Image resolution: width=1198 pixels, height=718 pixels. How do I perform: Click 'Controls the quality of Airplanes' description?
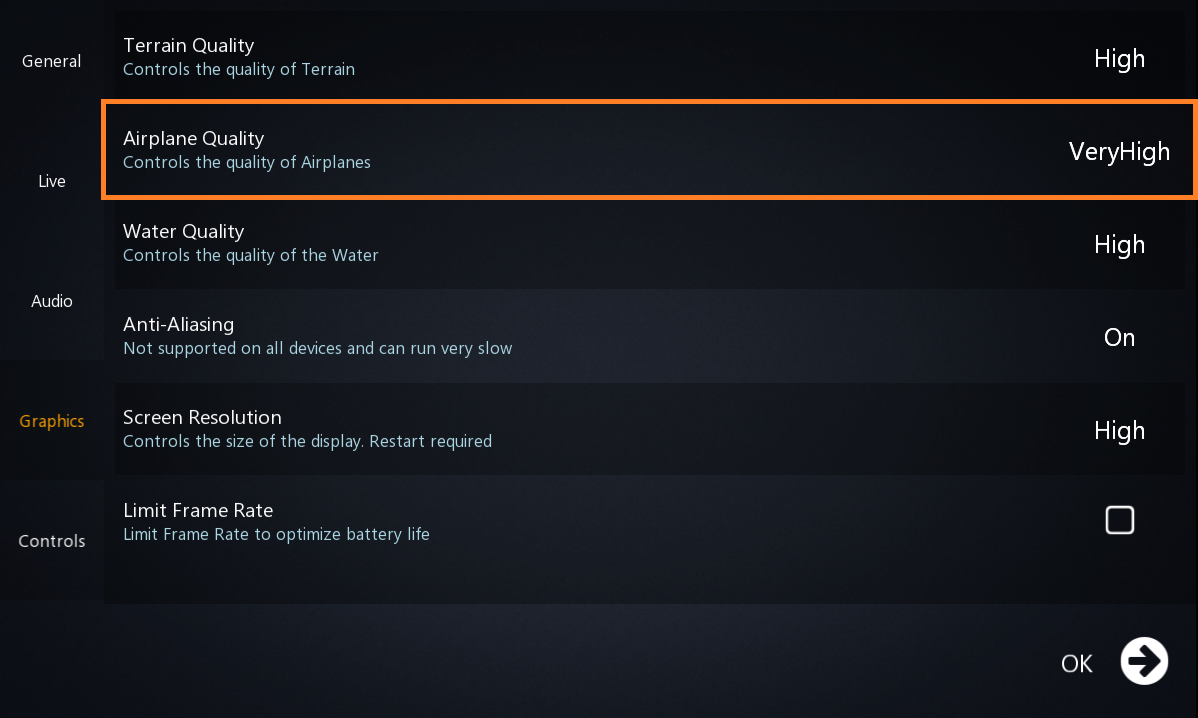click(246, 162)
